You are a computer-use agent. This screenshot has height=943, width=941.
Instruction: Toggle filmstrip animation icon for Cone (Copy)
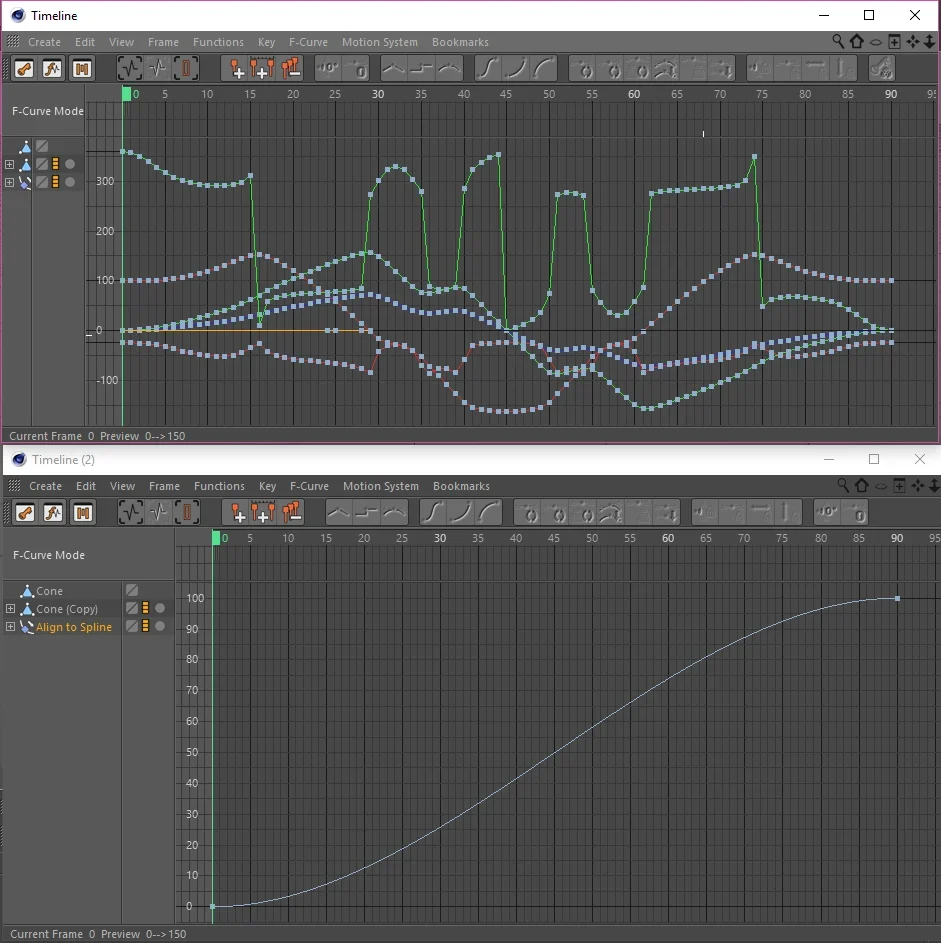[145, 609]
